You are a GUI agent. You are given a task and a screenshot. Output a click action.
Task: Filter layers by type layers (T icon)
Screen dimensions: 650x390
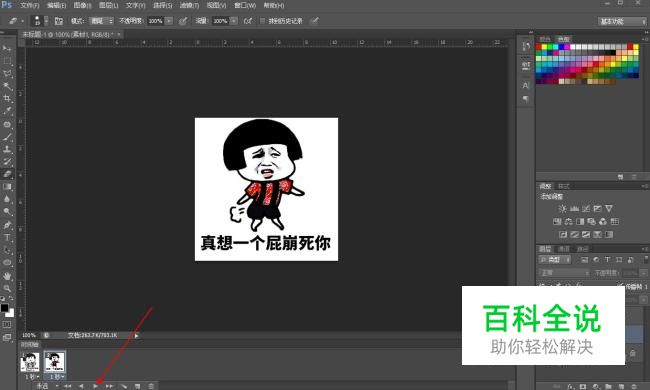pyautogui.click(x=607, y=260)
